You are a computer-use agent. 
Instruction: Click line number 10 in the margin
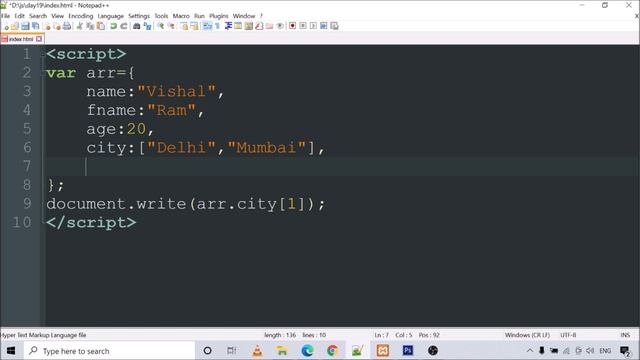click(x=22, y=222)
